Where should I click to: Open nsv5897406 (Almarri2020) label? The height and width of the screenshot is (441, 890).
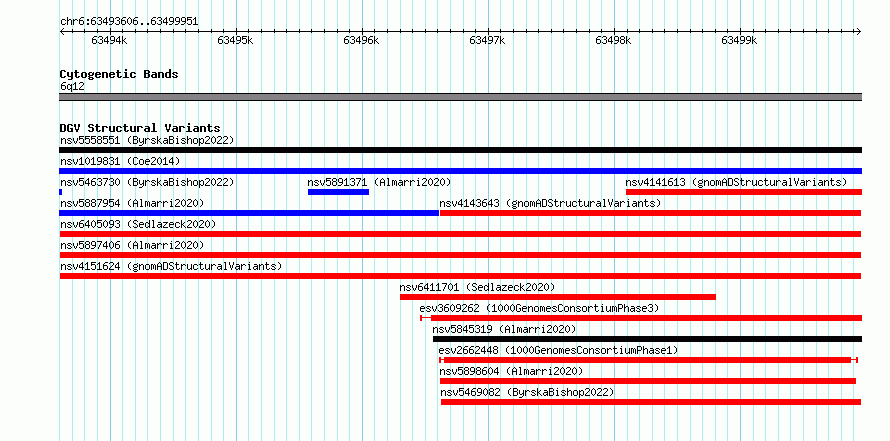tap(132, 245)
